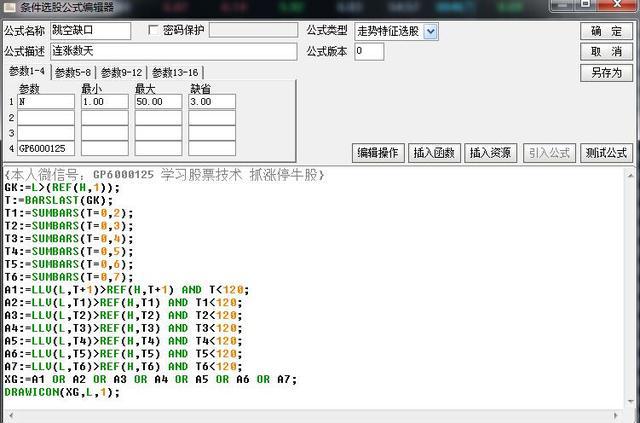Click the window title bar icon
640x423 pixels.
point(9,7)
